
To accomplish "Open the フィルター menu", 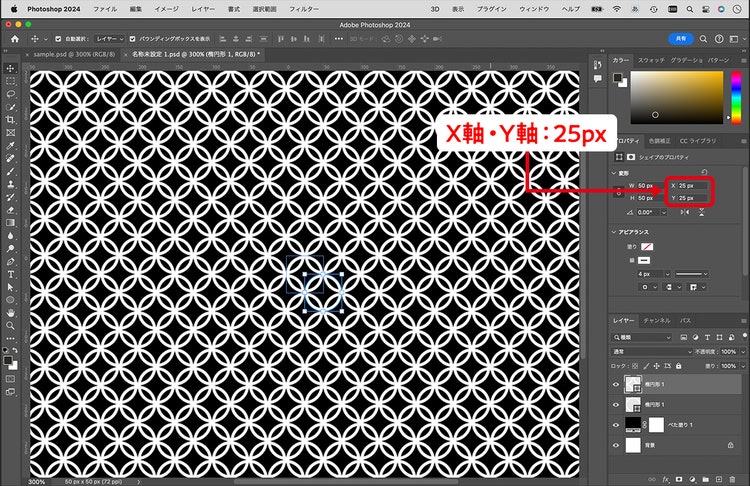I will pyautogui.click(x=304, y=9).
